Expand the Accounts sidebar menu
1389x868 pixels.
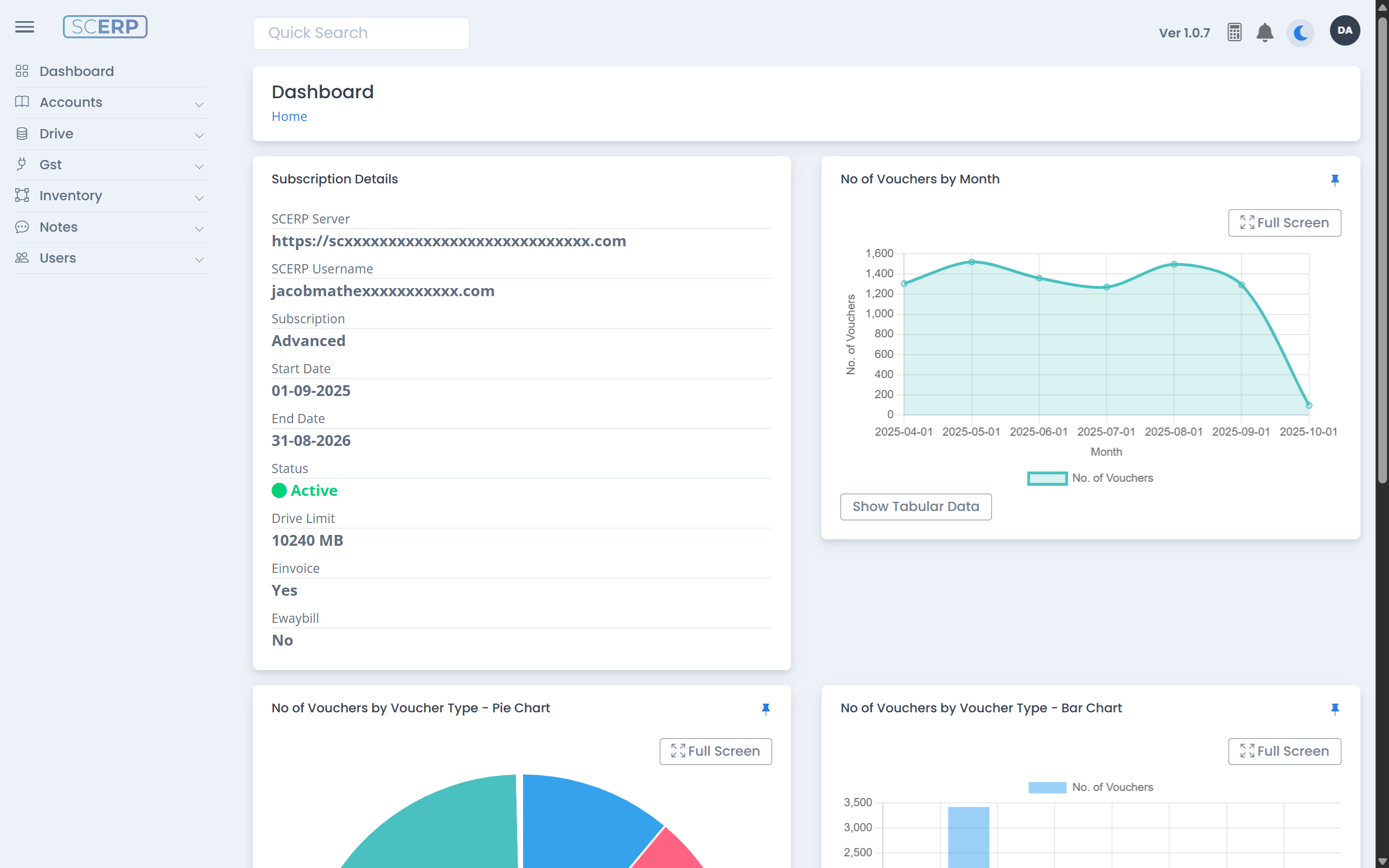pyautogui.click(x=110, y=103)
